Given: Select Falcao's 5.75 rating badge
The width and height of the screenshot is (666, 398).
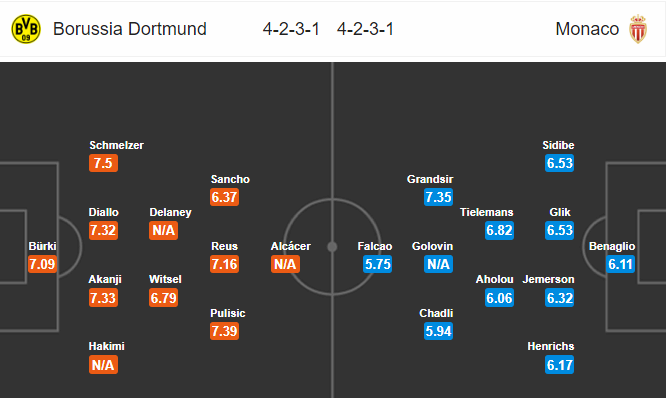Looking at the screenshot, I should coord(378,264).
